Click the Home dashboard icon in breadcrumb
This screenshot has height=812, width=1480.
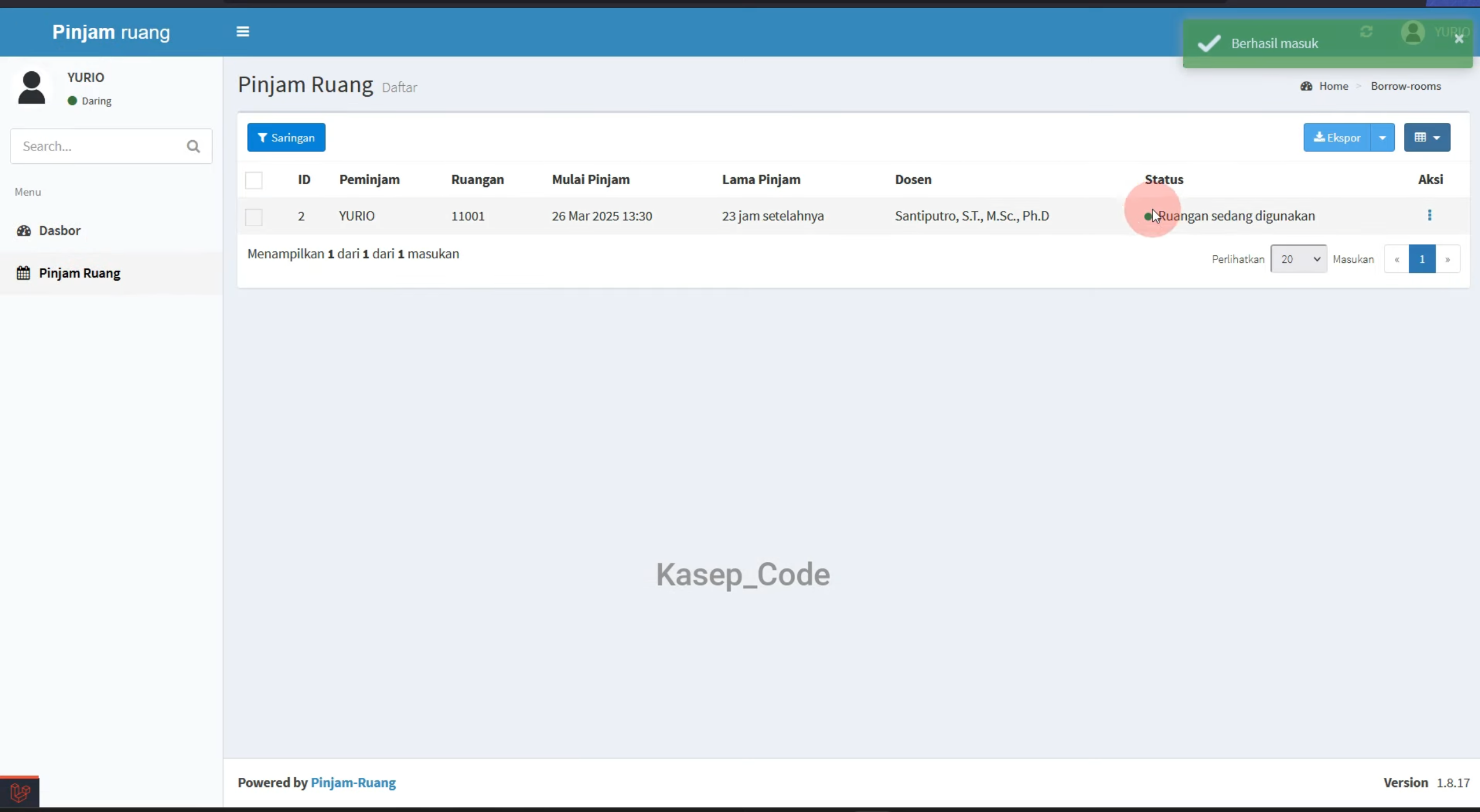pos(1306,86)
